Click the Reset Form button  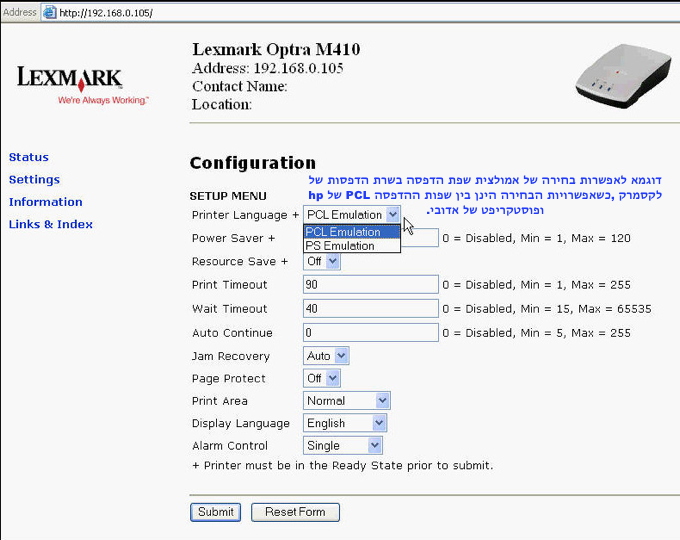[295, 512]
